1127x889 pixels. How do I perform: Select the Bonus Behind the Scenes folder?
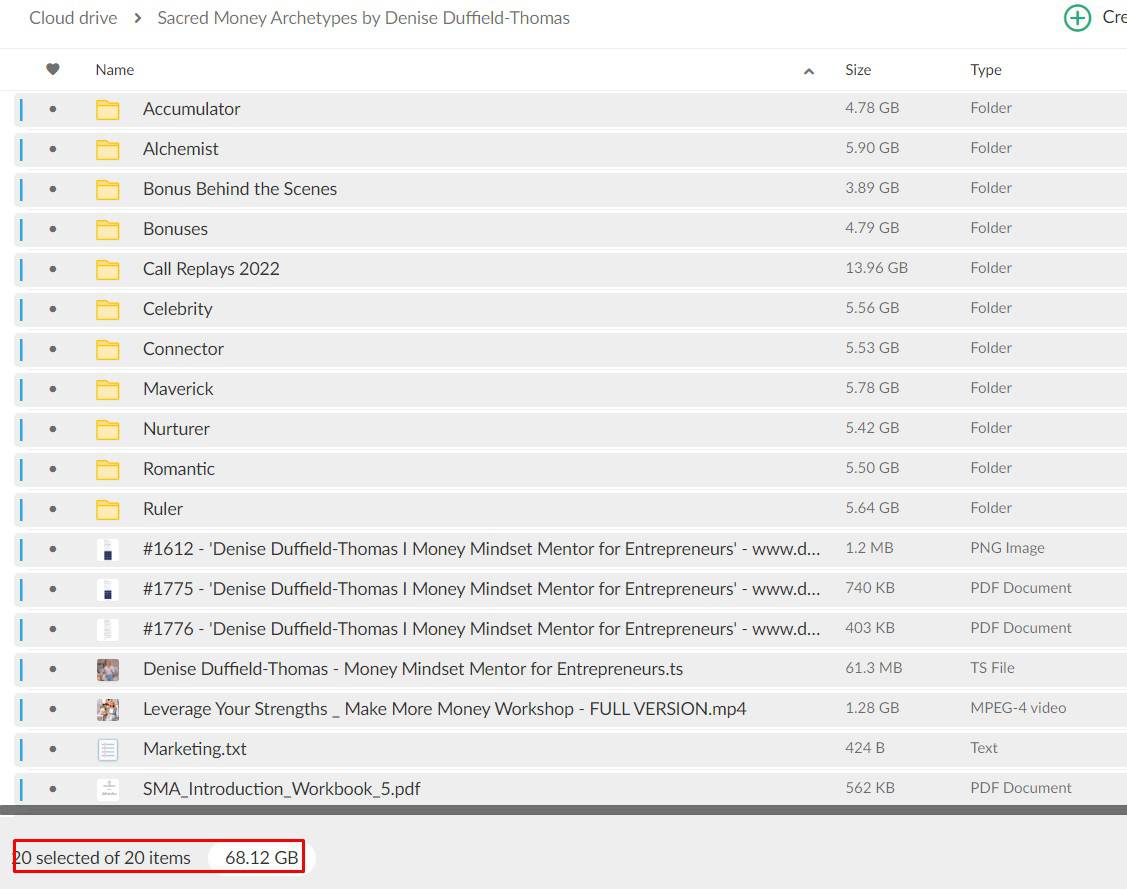[240, 189]
